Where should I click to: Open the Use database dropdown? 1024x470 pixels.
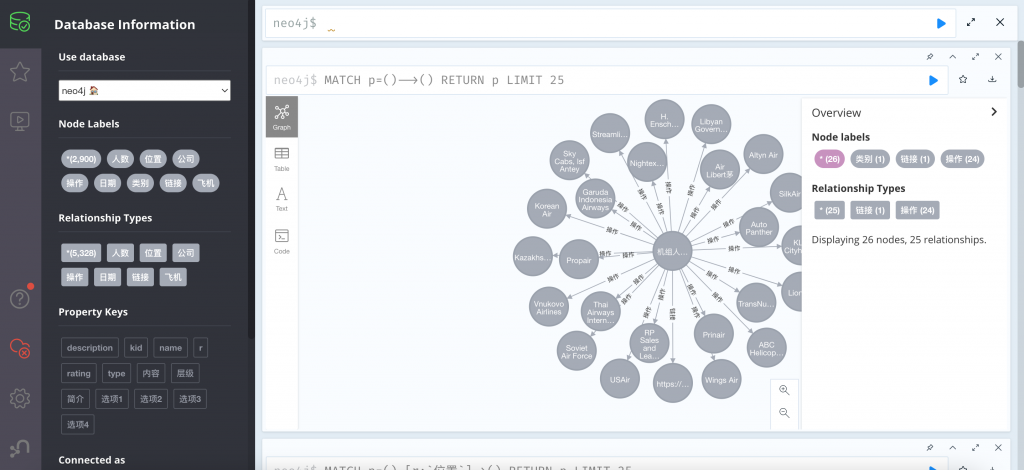144,91
